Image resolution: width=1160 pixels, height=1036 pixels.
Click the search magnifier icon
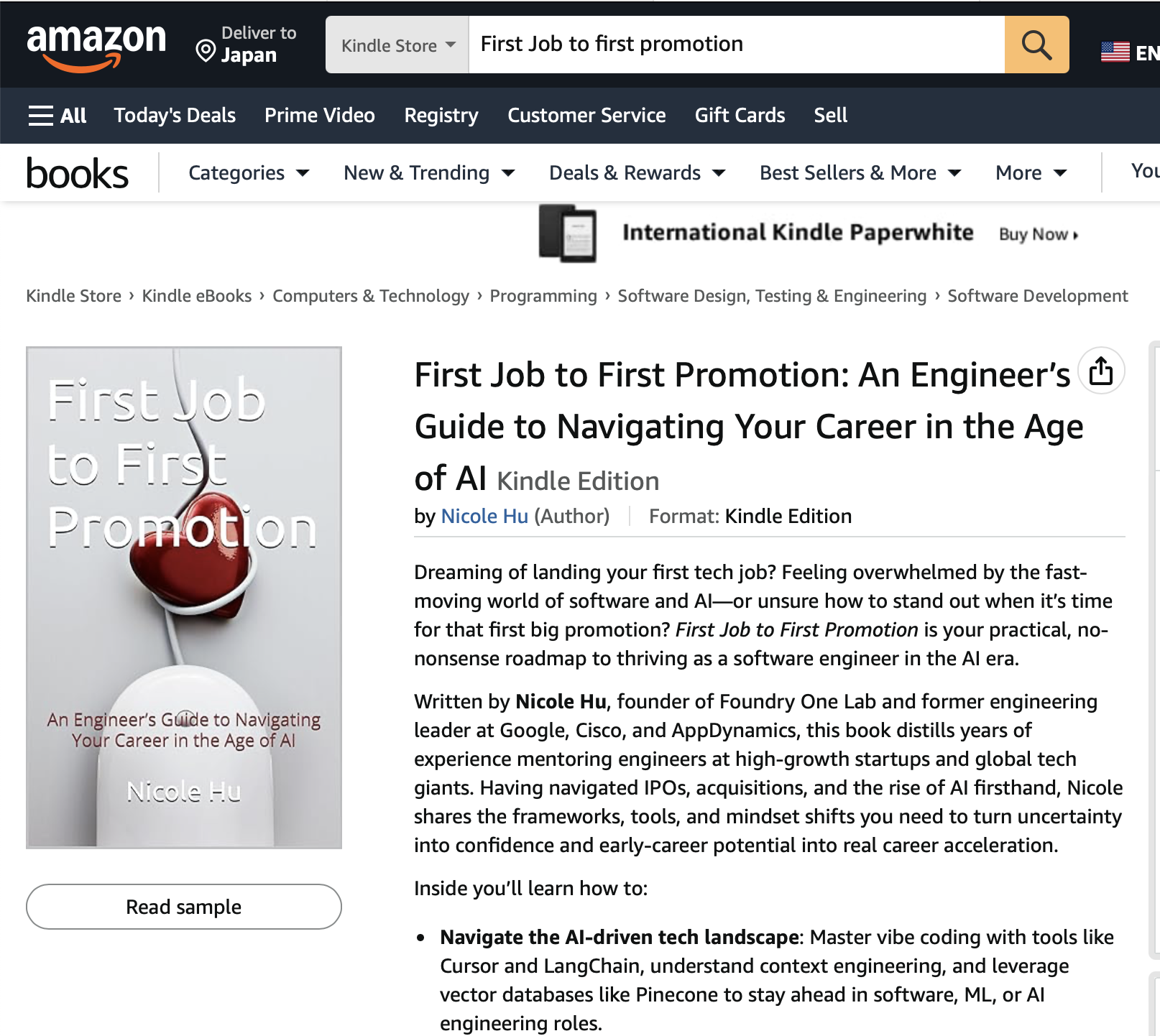tap(1036, 45)
